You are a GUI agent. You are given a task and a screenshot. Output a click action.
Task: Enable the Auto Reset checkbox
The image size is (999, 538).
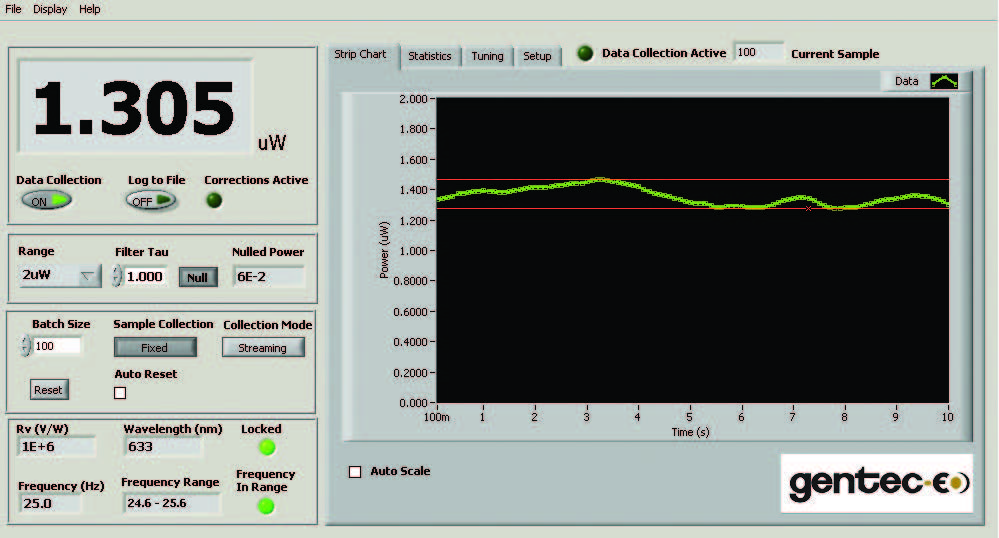121,393
